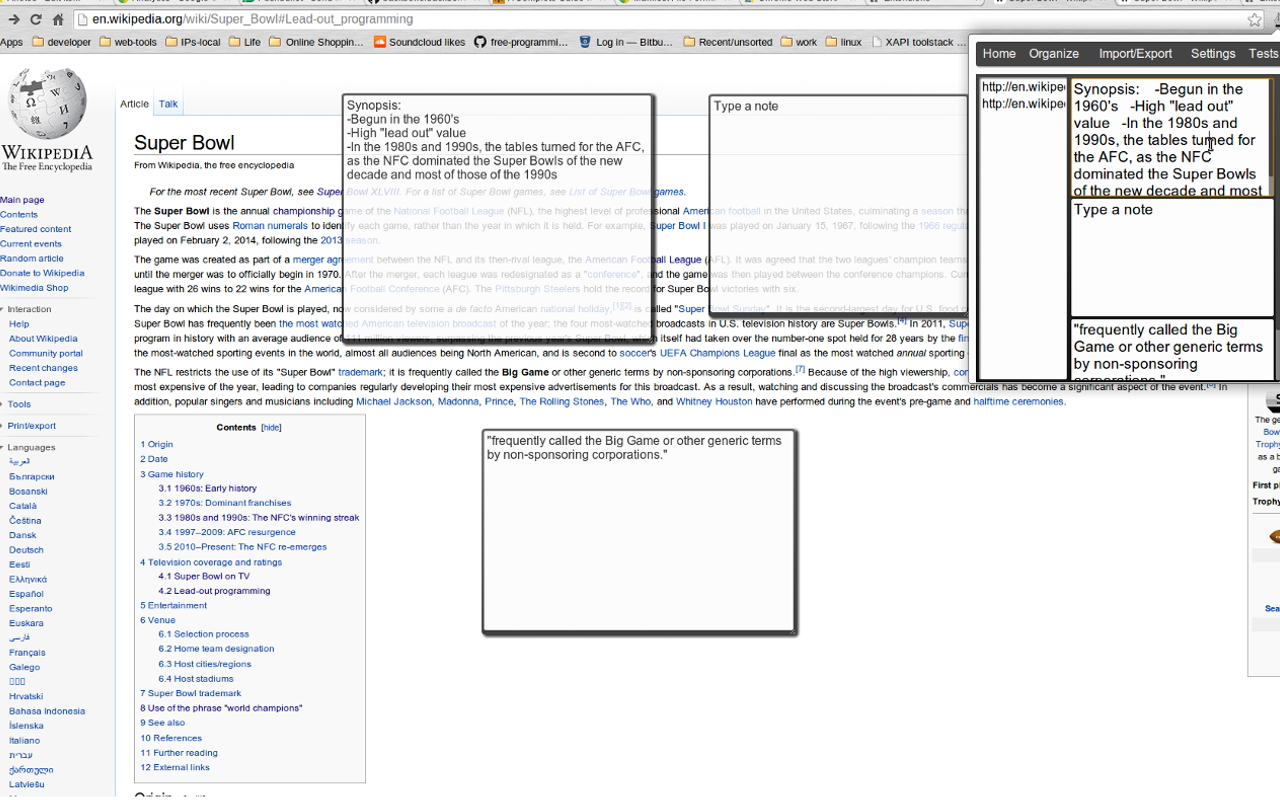Open the Recent/unsorted bookmarks folder

click(728, 42)
